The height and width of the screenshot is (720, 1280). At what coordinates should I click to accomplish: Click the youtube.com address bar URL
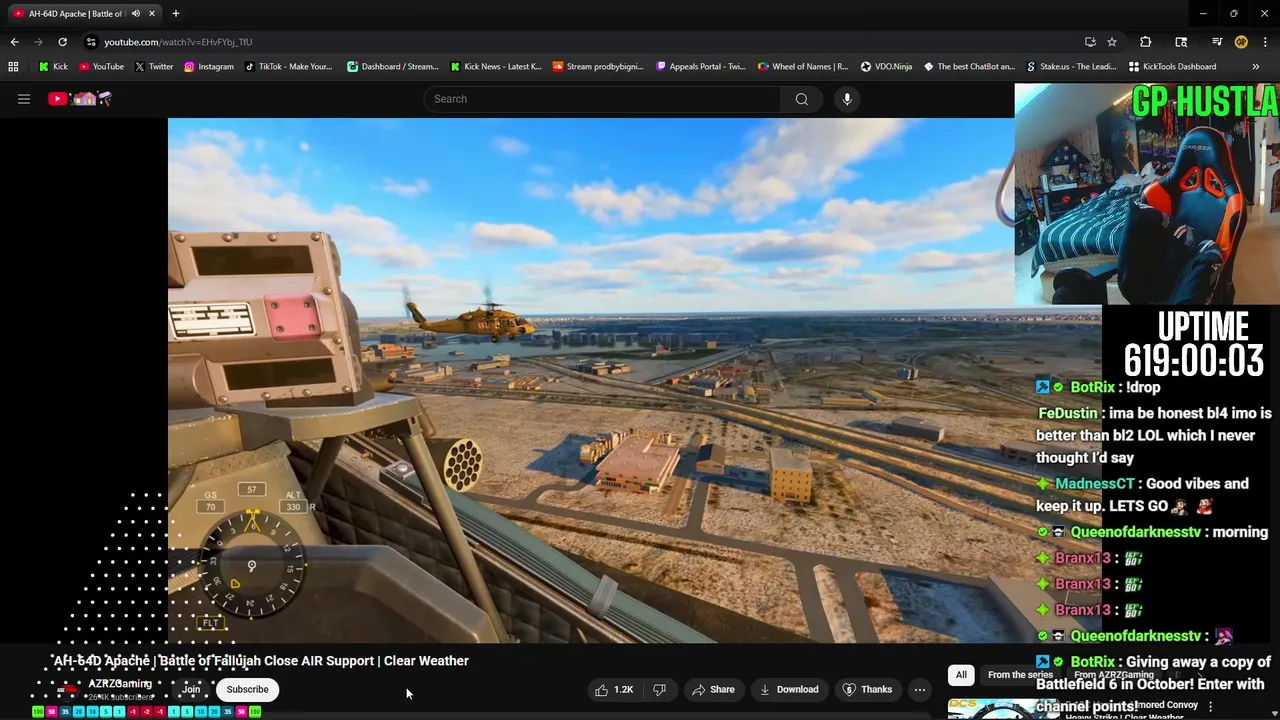178,42
